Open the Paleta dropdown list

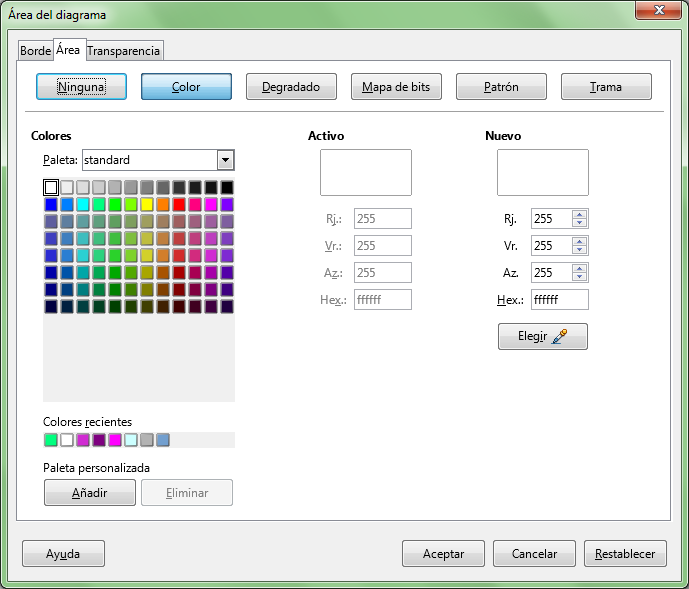tap(225, 160)
